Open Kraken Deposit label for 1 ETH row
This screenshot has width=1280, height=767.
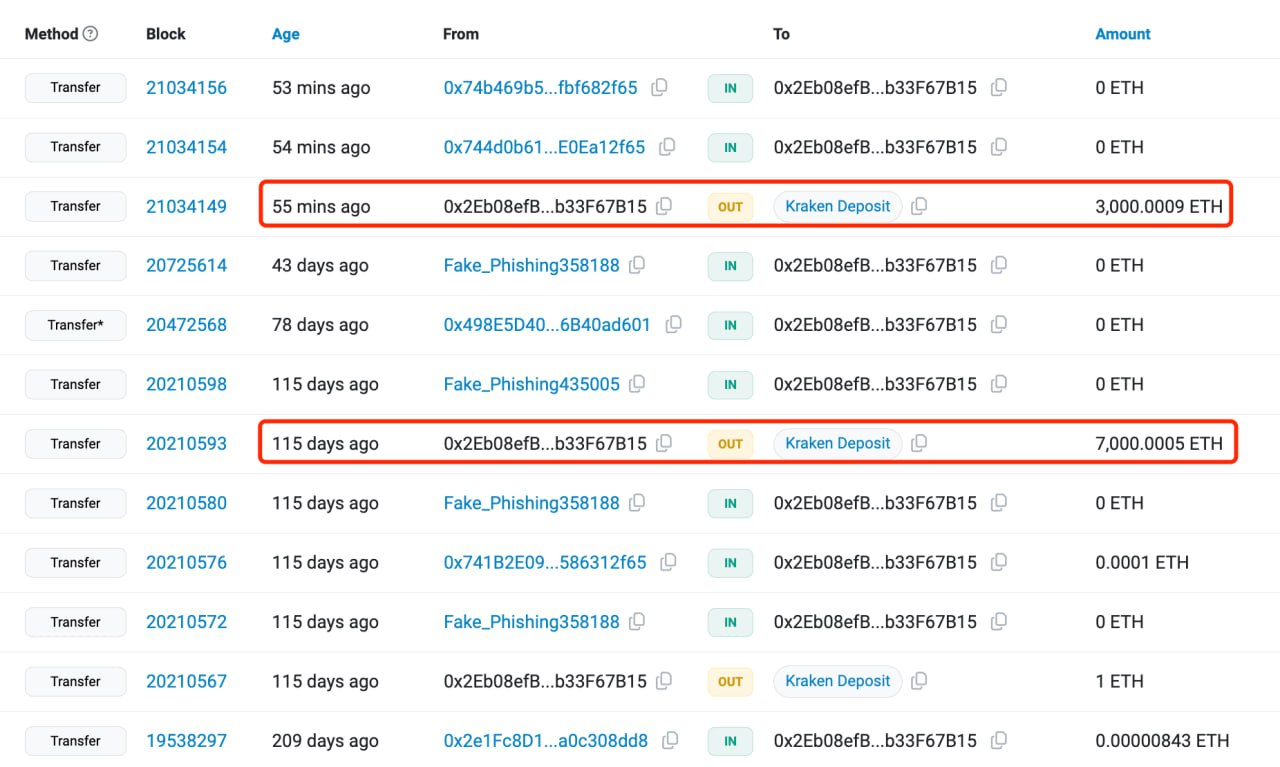[838, 681]
